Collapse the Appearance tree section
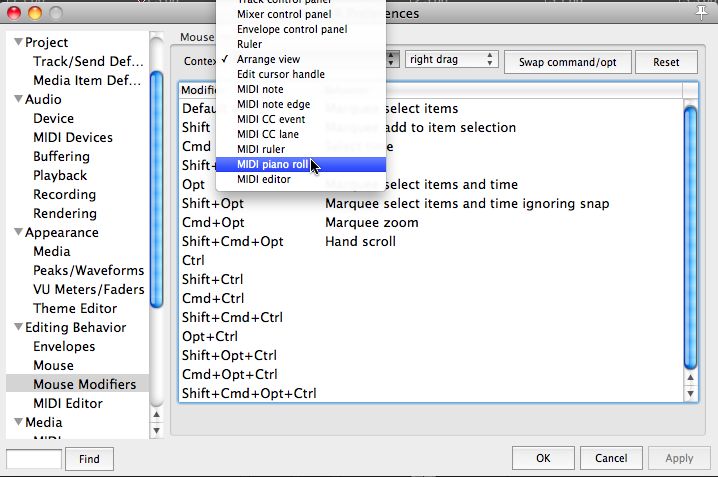The width and height of the screenshot is (718, 477). pyautogui.click(x=18, y=232)
